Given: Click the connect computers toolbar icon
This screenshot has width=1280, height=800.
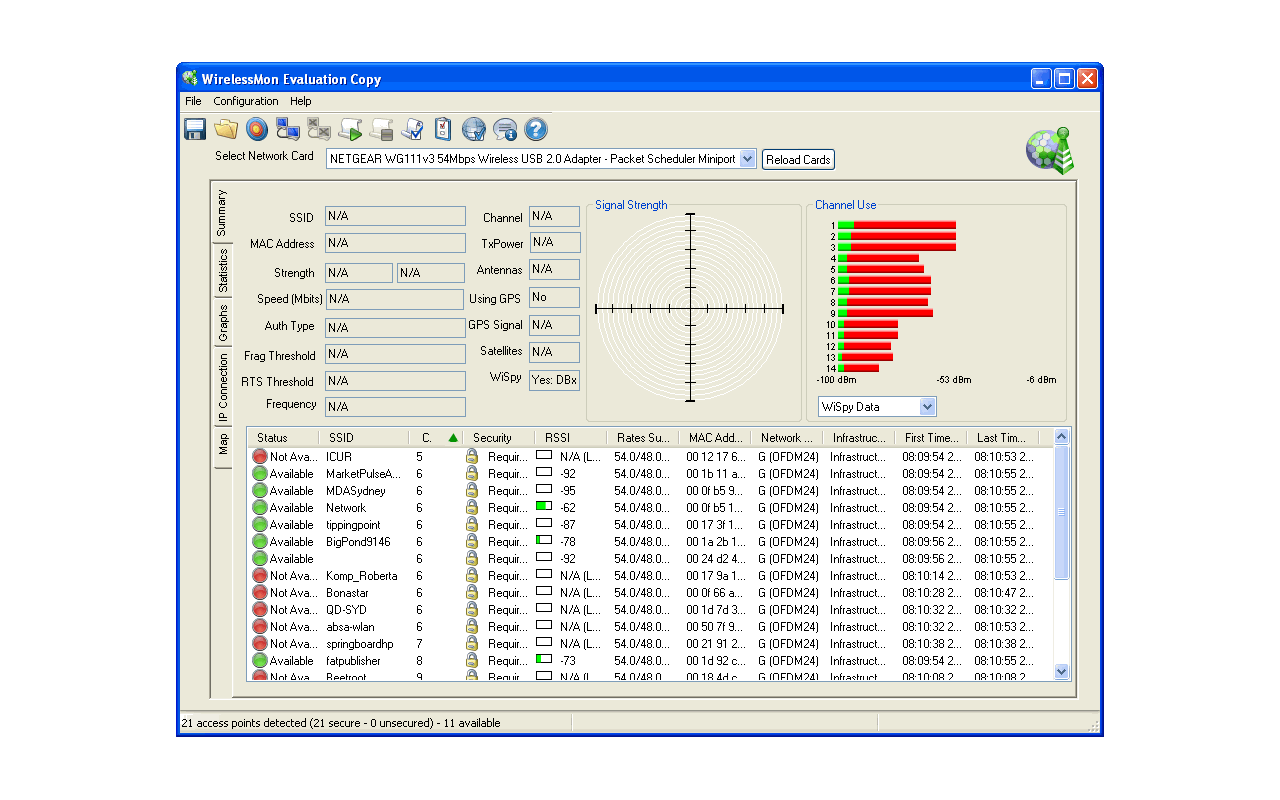Looking at the screenshot, I should (288, 129).
